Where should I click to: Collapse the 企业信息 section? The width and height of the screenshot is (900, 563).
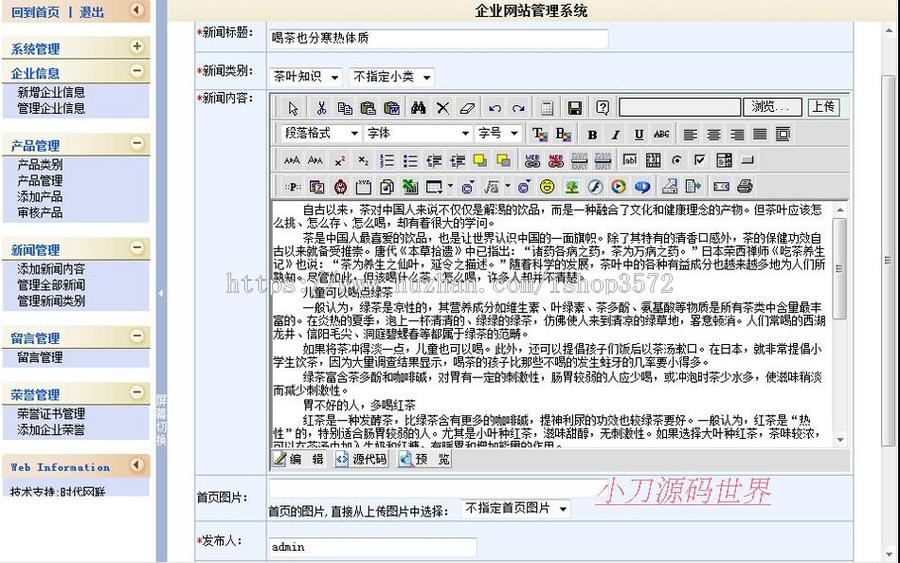coord(137,71)
